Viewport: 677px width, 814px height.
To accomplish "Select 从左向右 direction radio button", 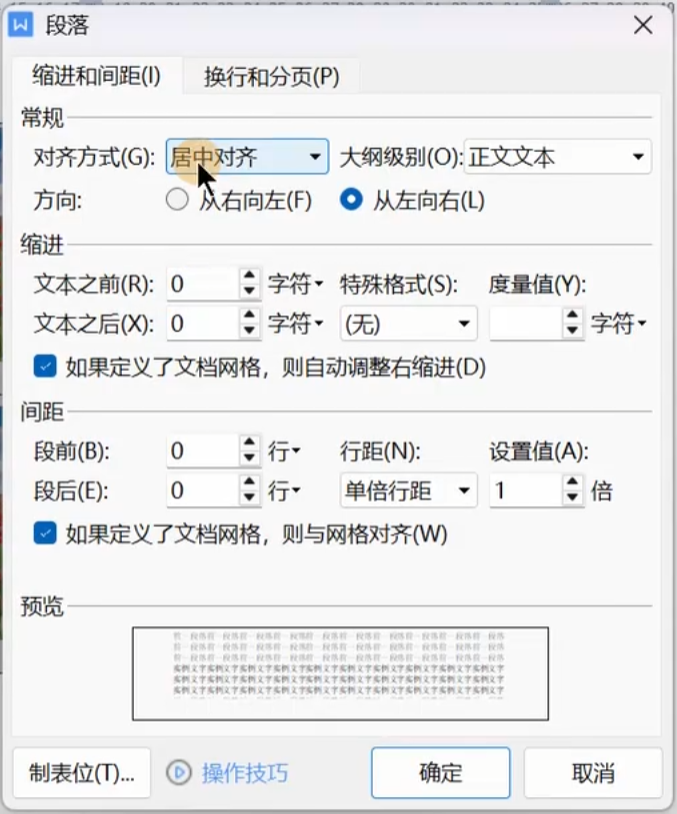I will tap(351, 200).
